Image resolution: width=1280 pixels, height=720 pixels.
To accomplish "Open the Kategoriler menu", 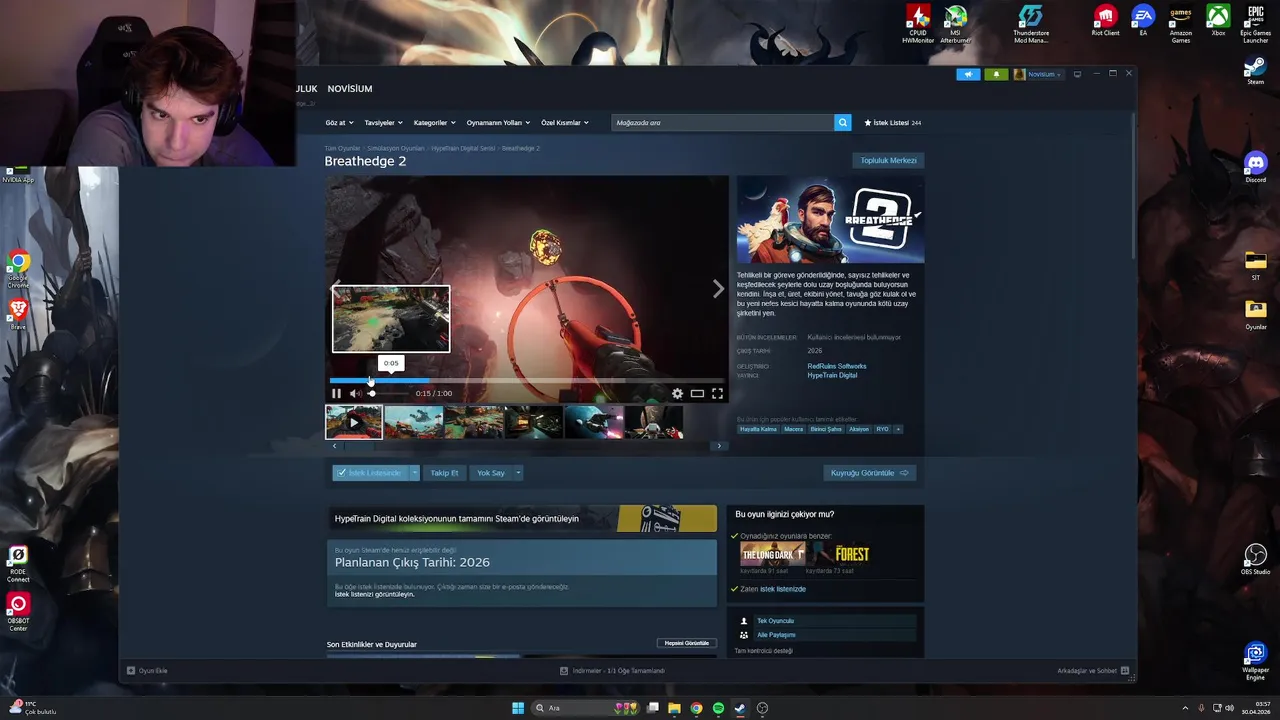I will pos(434,123).
